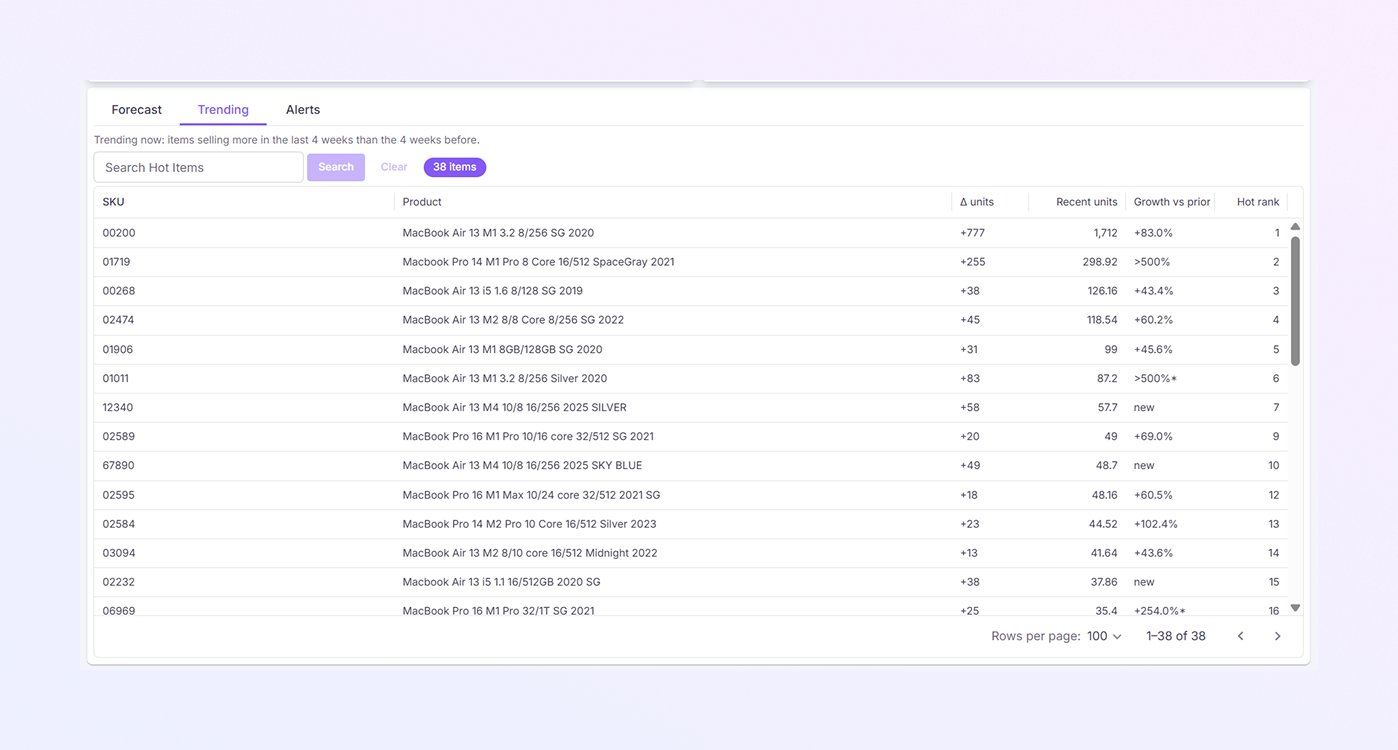Select SKU 03094 cell
The image size is (1398, 750).
point(244,553)
